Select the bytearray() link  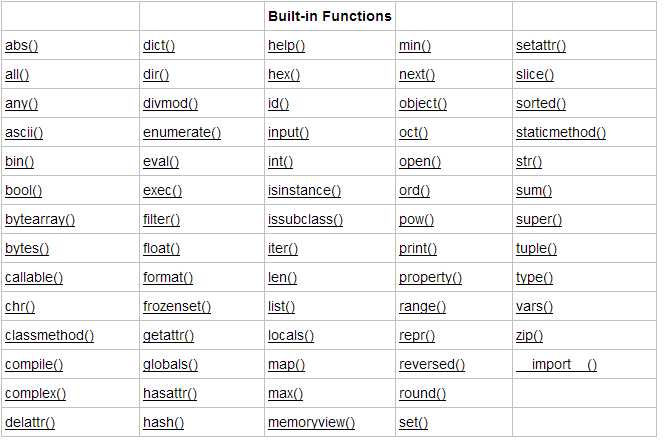click(x=40, y=219)
